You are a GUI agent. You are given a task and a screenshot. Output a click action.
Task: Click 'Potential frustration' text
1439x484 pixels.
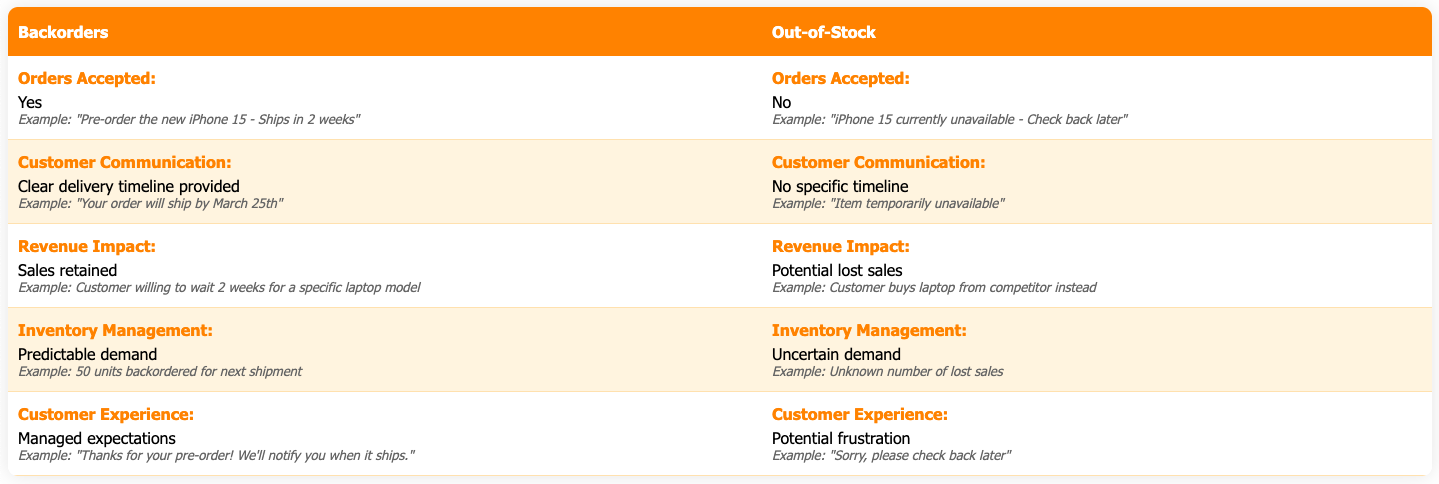point(841,438)
